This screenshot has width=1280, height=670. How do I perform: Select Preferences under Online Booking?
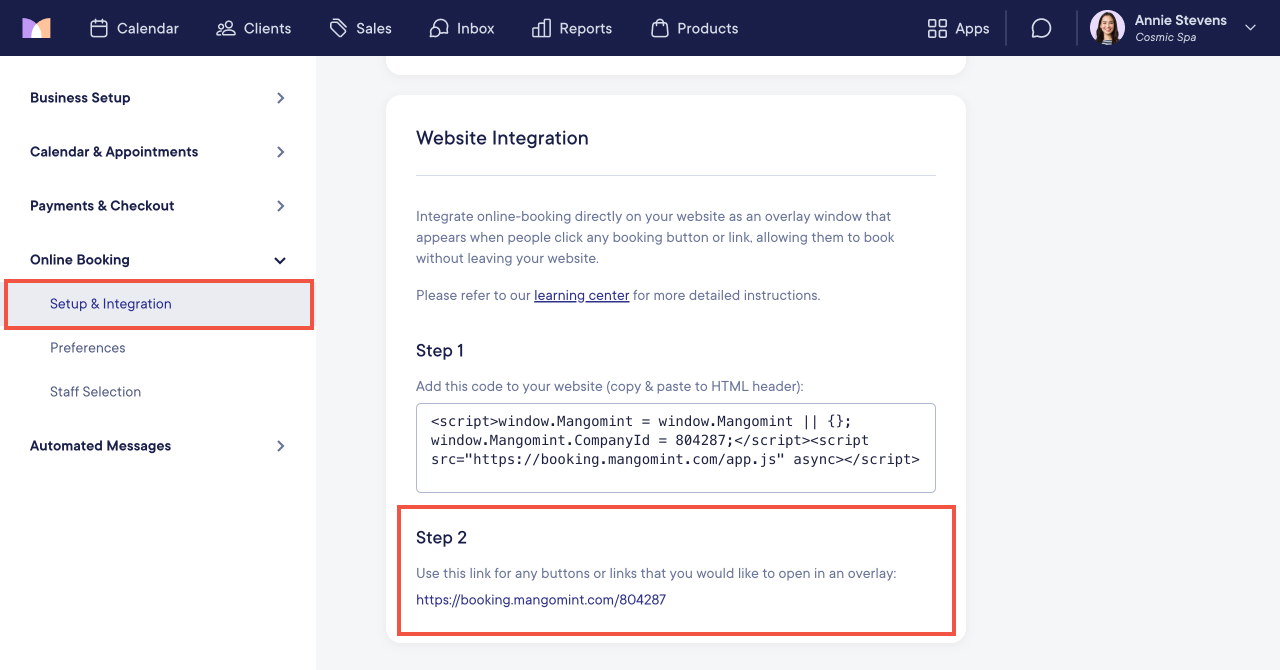point(88,348)
